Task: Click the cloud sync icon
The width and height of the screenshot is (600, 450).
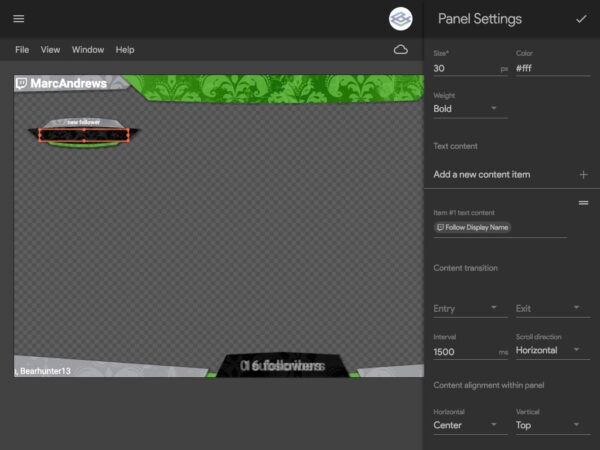Action: point(401,50)
